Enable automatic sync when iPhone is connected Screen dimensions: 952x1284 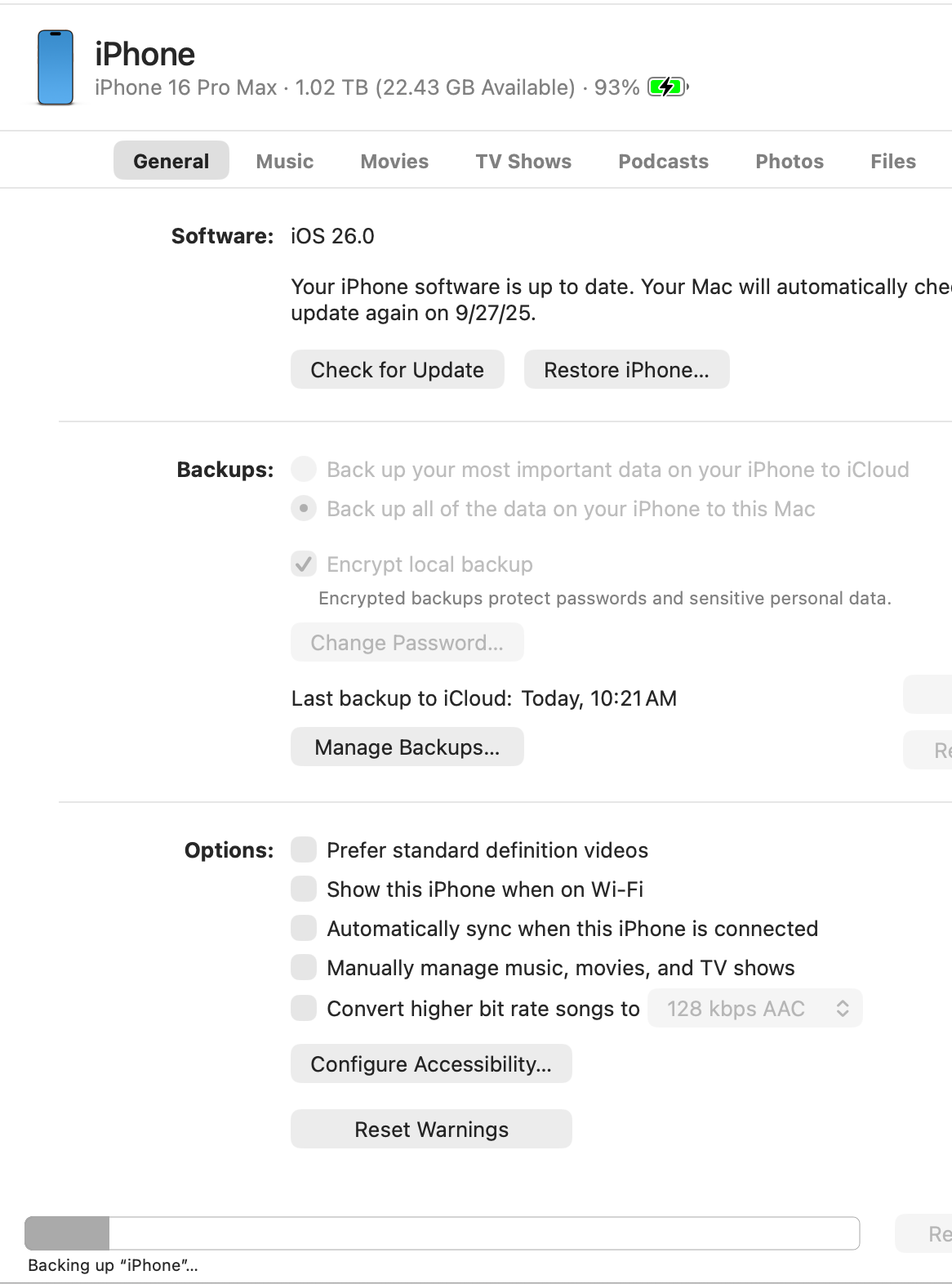(x=304, y=929)
